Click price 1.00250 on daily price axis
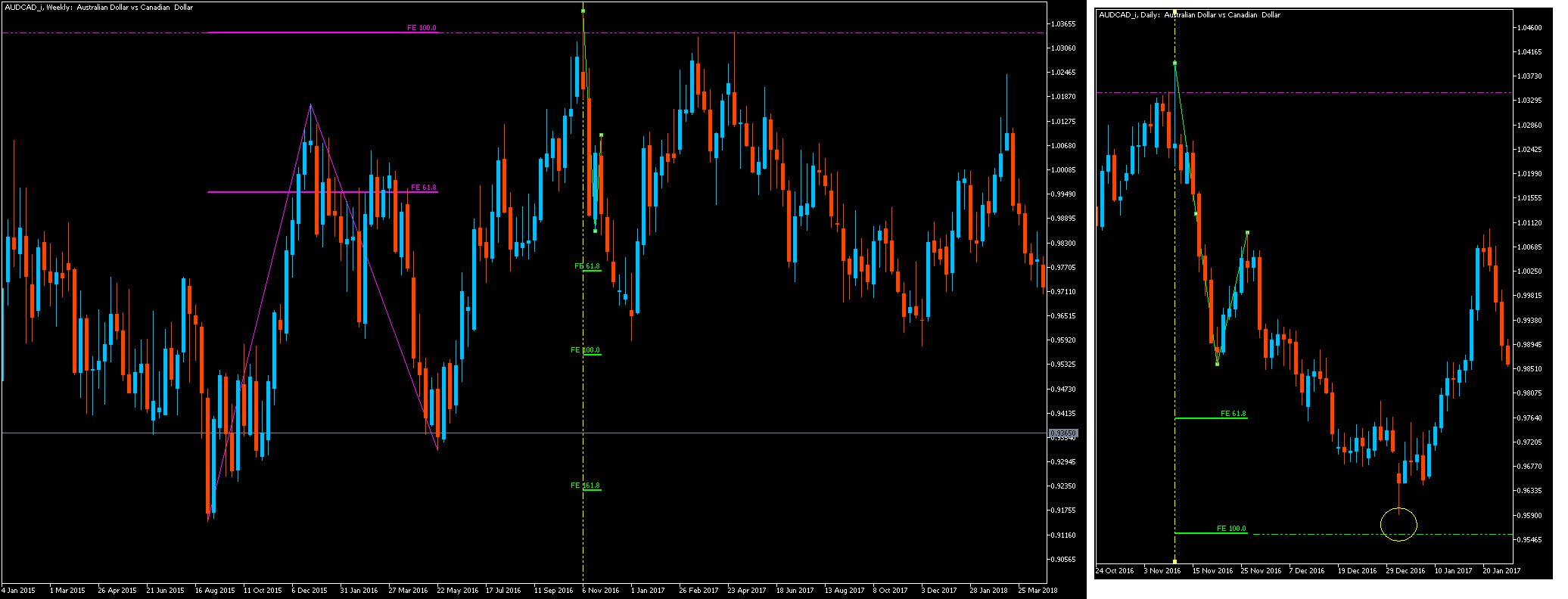Viewport: 1568px width, 599px height. [1529, 272]
